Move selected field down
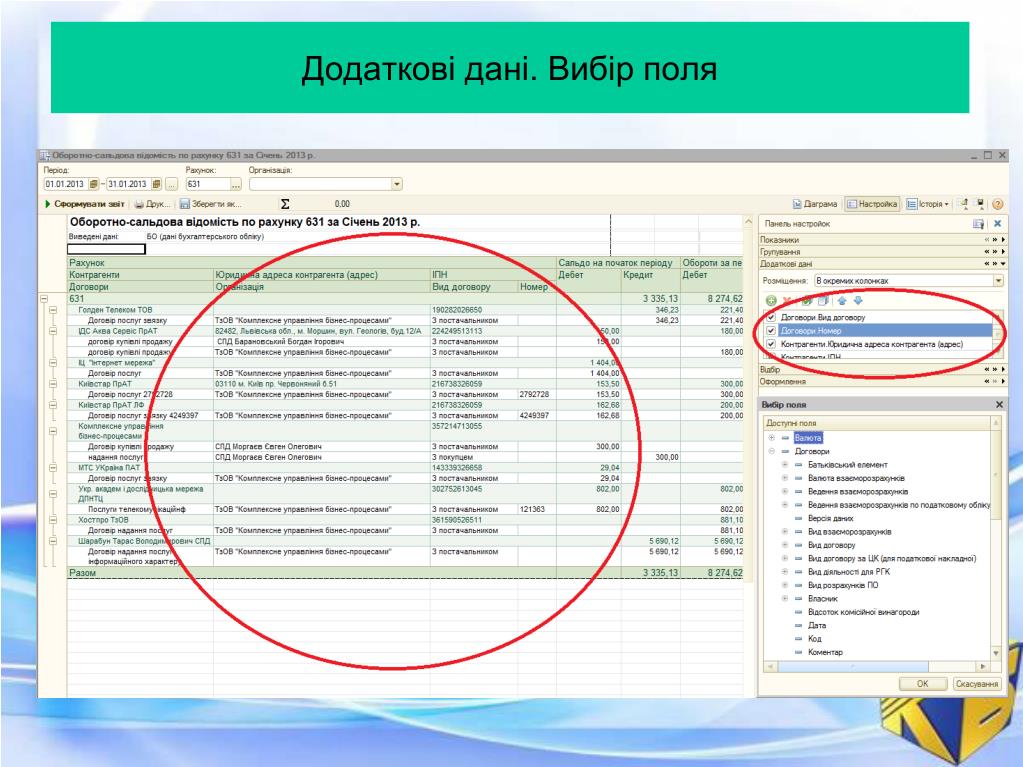This screenshot has width=1023, height=767. 858,301
